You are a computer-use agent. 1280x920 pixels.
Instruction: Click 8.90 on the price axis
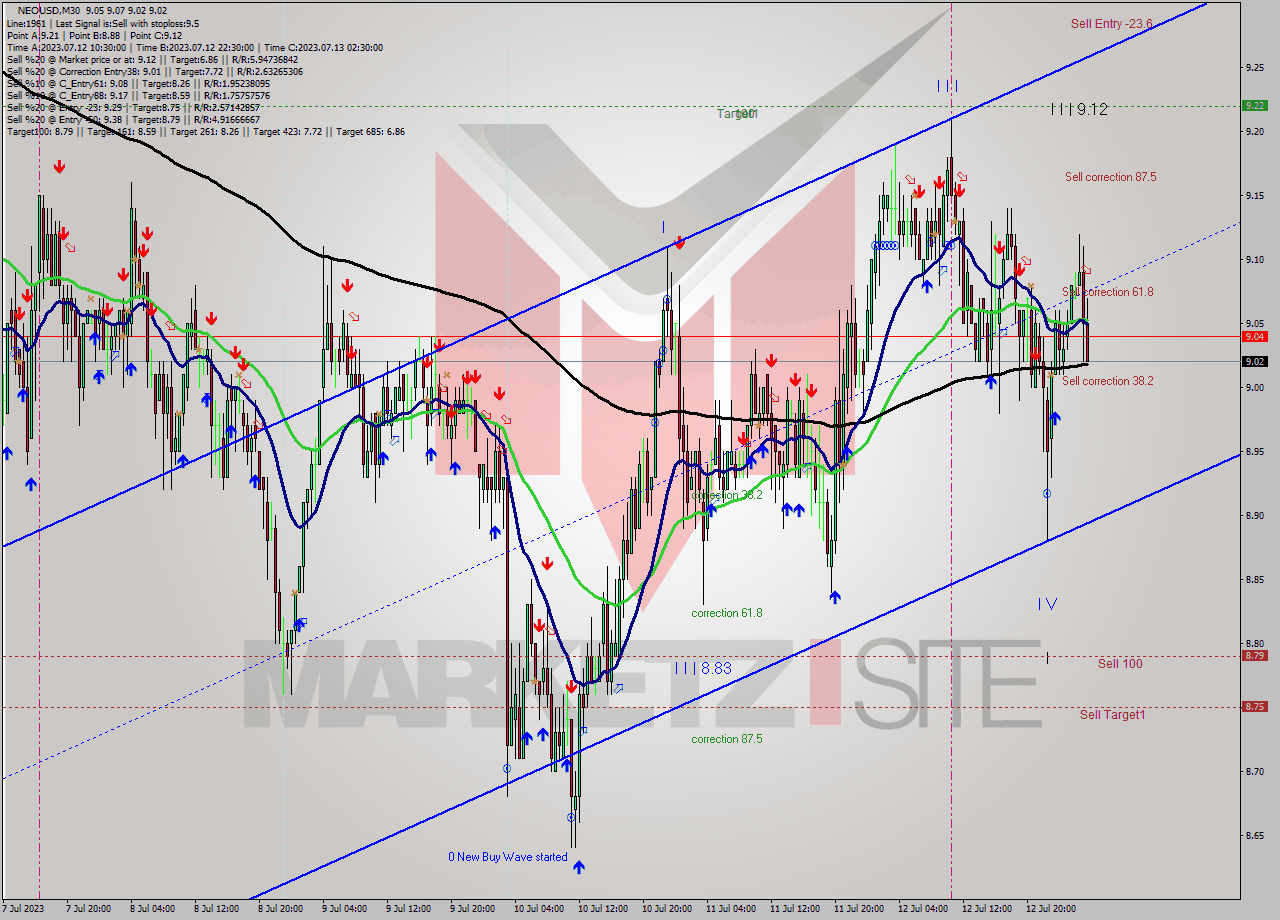click(x=1256, y=515)
